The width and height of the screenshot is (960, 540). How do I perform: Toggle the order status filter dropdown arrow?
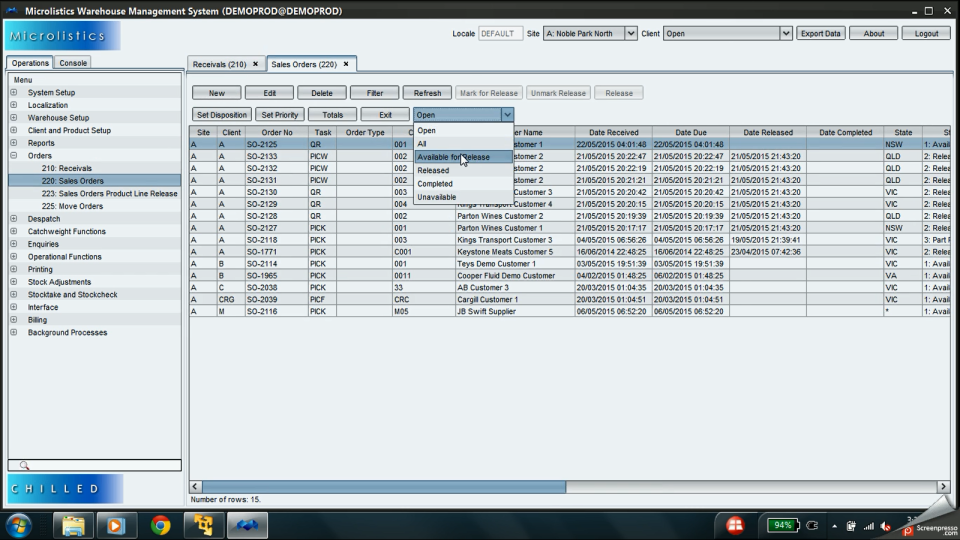tap(507, 114)
